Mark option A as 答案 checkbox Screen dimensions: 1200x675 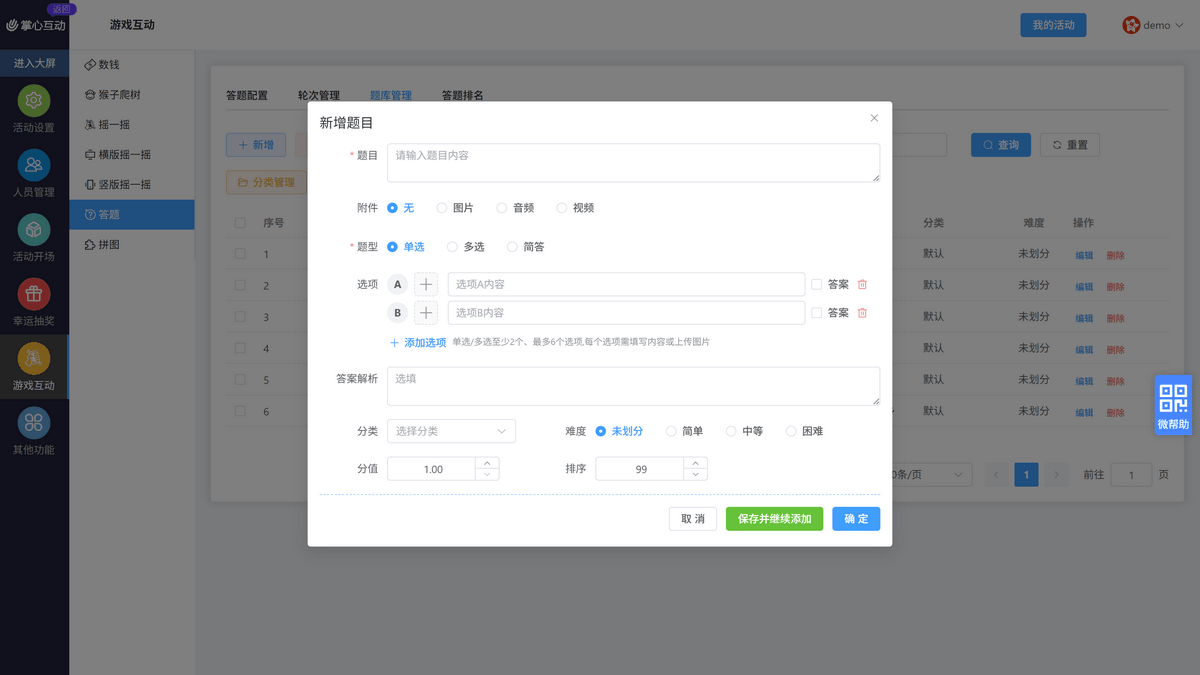tap(817, 285)
